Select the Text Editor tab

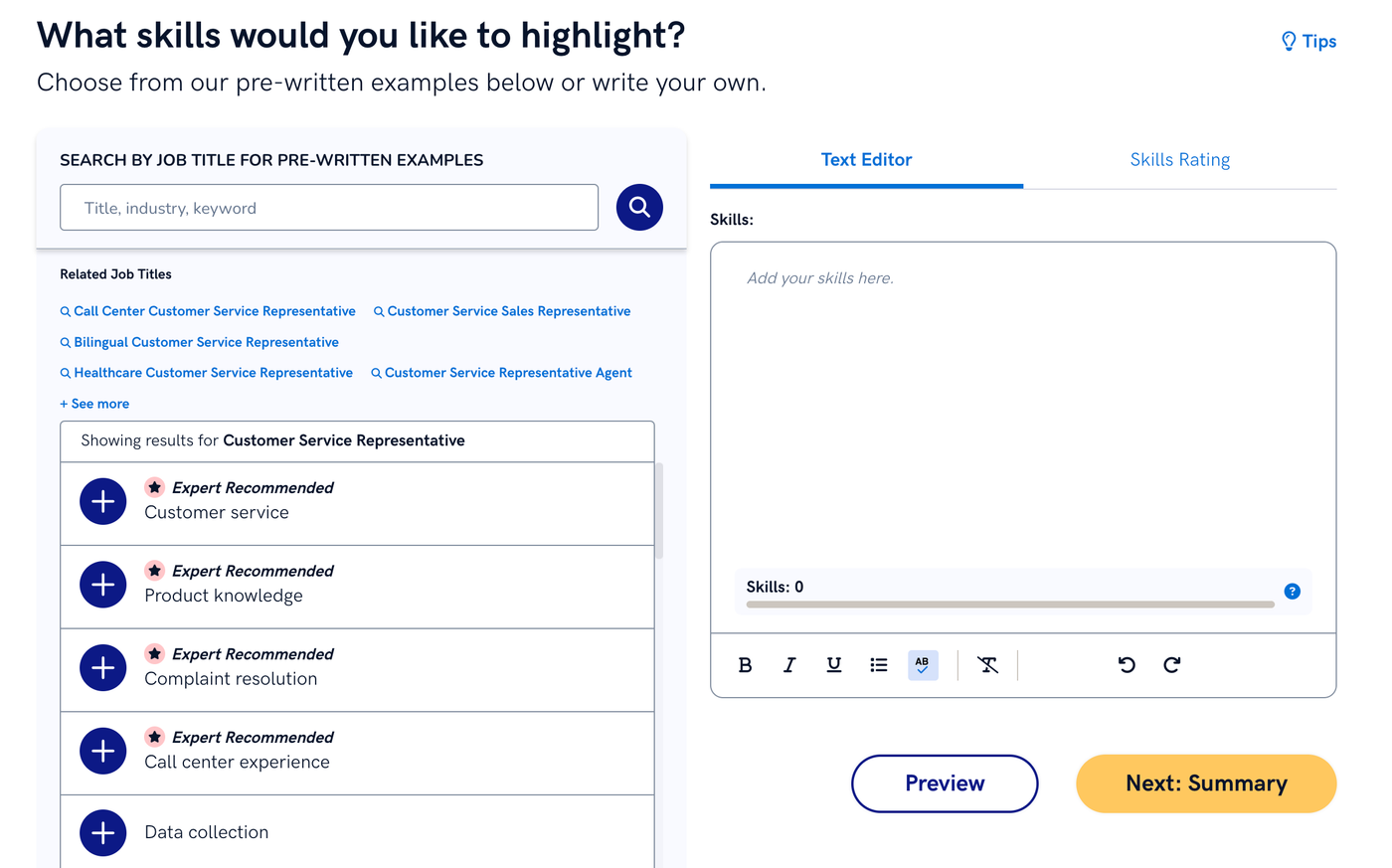(x=866, y=160)
